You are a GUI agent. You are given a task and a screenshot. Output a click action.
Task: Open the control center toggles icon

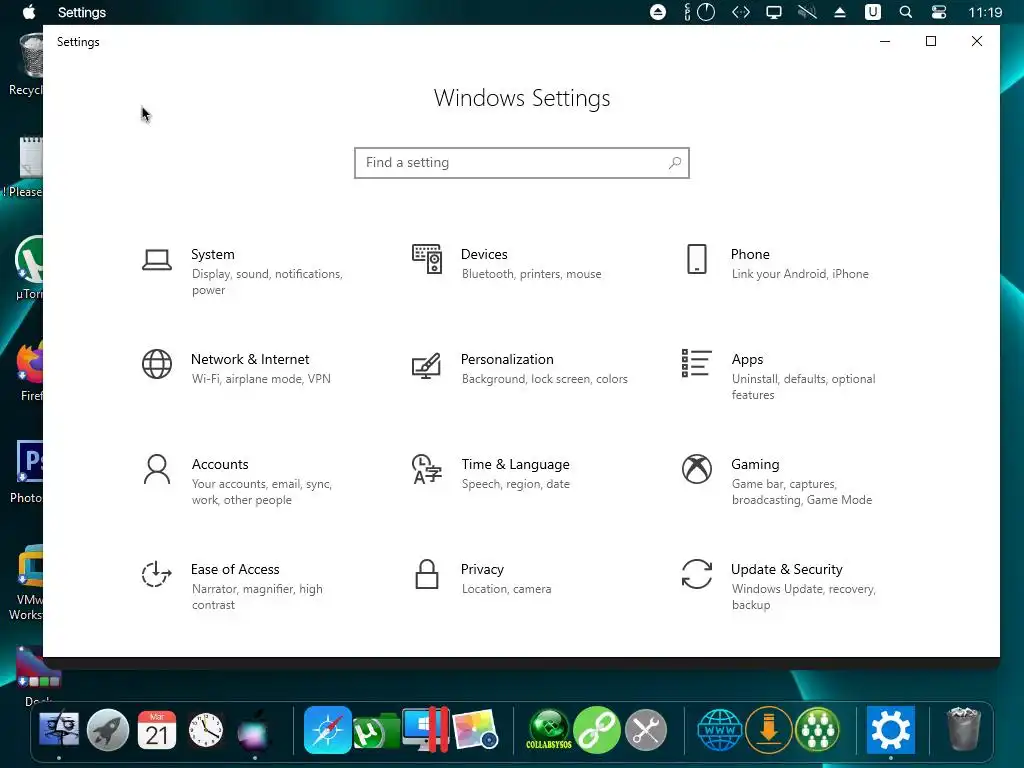click(x=939, y=12)
